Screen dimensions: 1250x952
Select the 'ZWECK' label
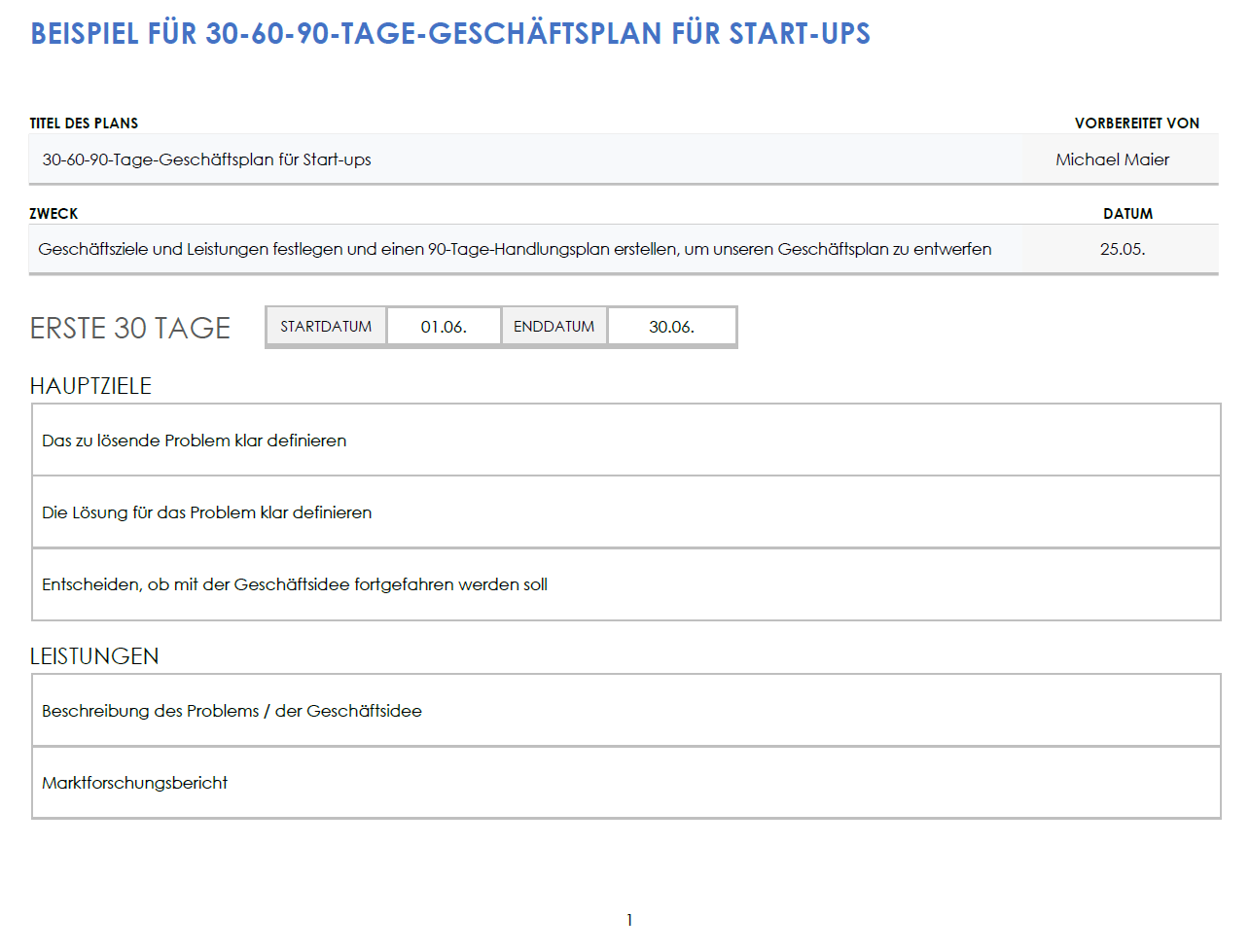(x=54, y=214)
